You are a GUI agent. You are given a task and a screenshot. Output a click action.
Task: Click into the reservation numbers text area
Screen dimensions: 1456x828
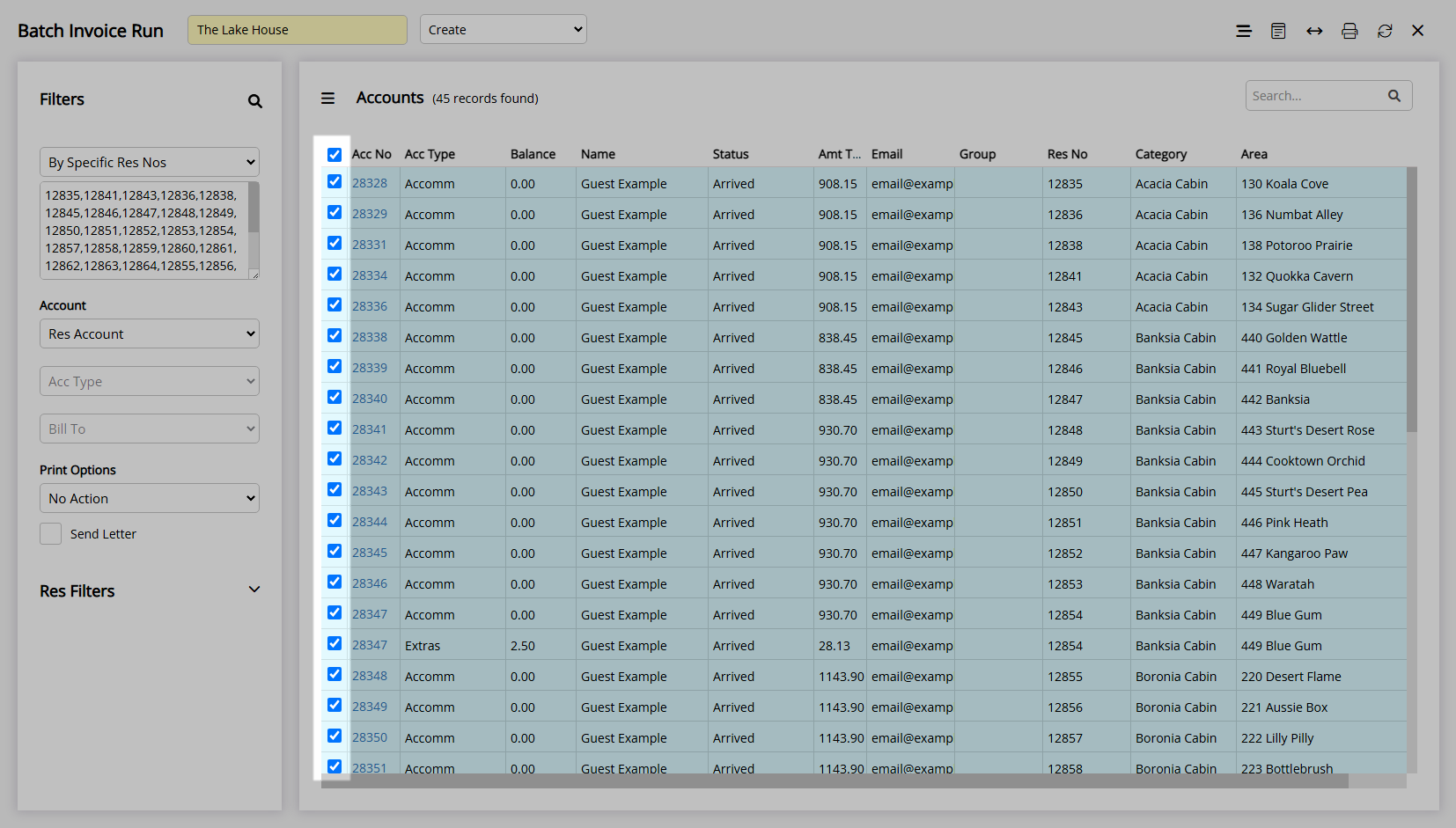[x=144, y=231]
